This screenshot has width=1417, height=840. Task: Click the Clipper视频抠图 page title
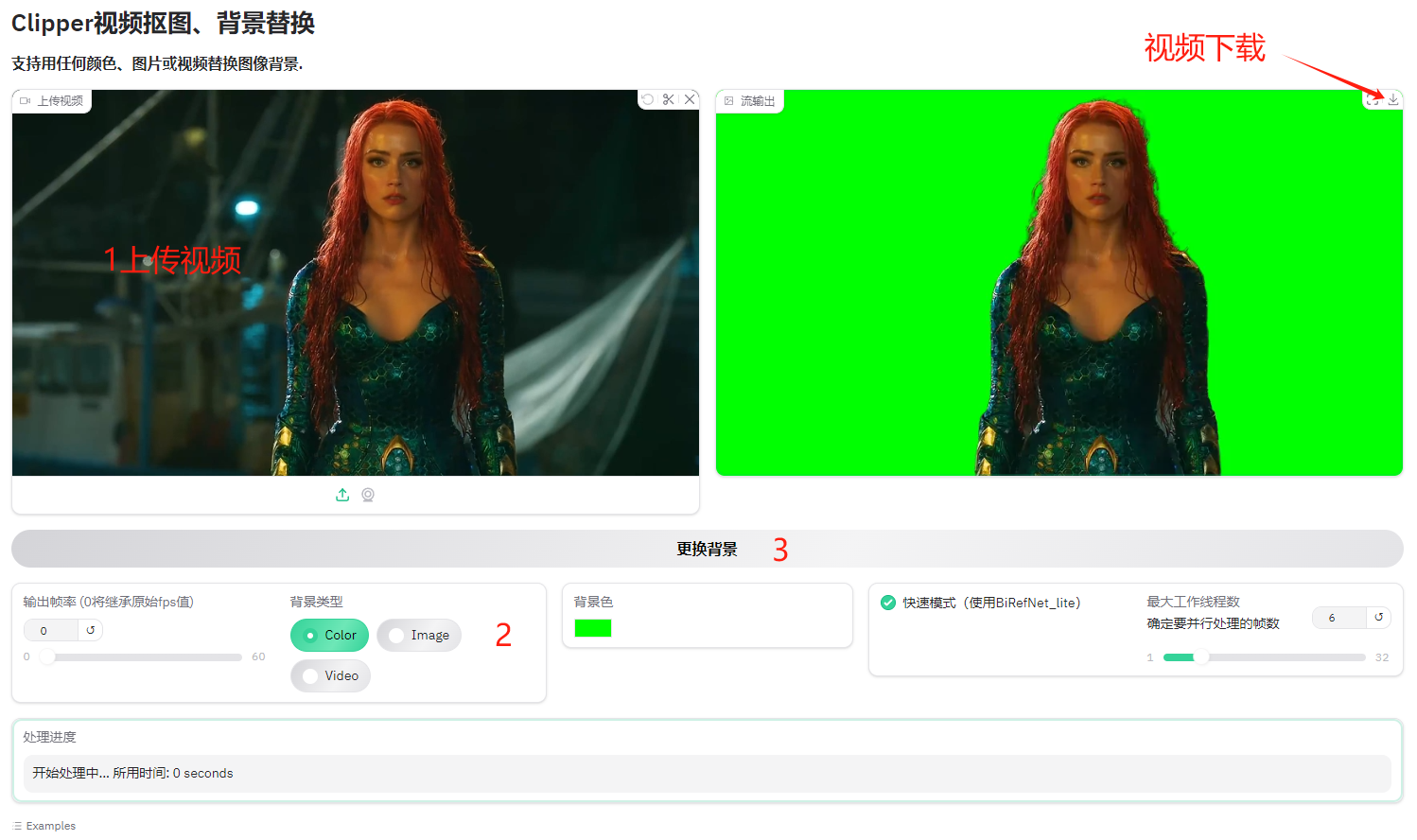(x=163, y=23)
